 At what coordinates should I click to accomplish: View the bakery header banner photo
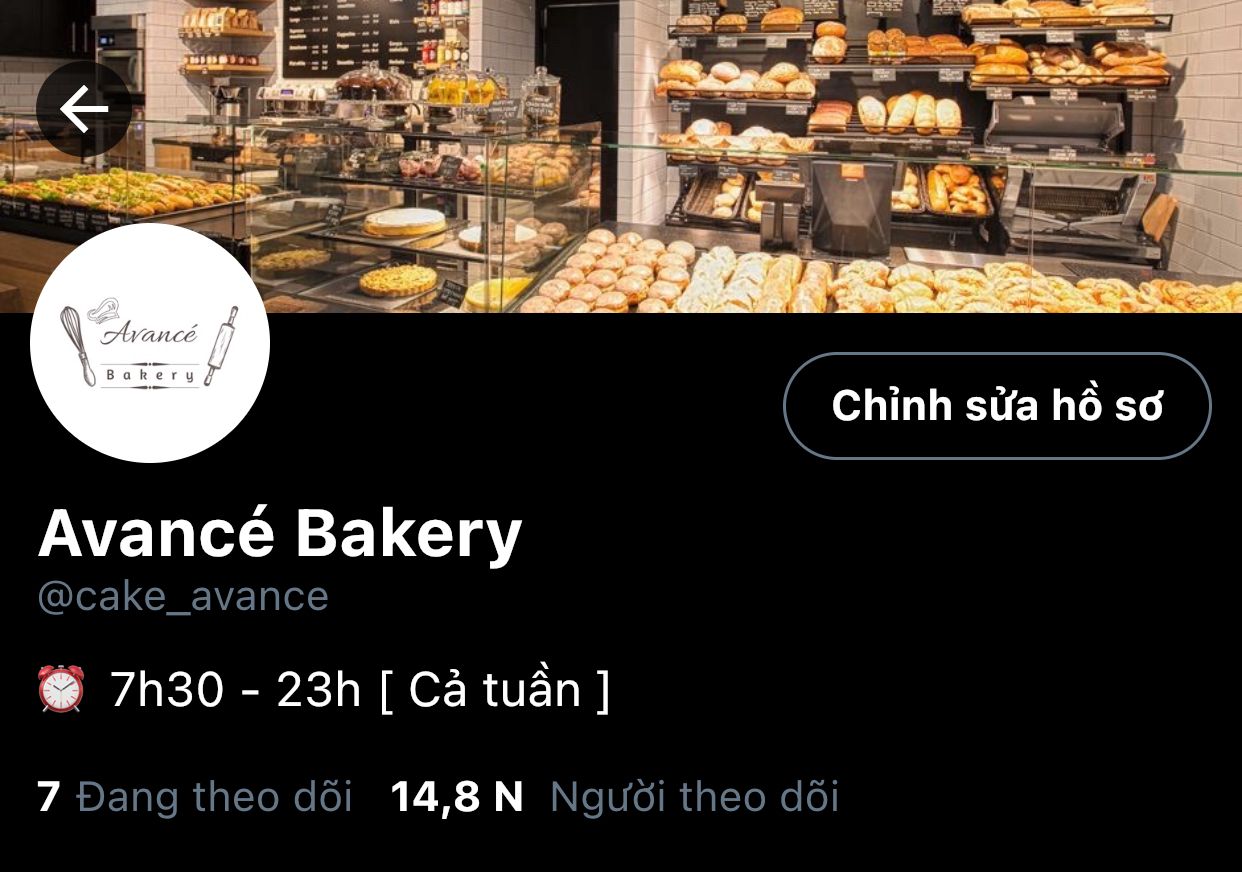621,156
